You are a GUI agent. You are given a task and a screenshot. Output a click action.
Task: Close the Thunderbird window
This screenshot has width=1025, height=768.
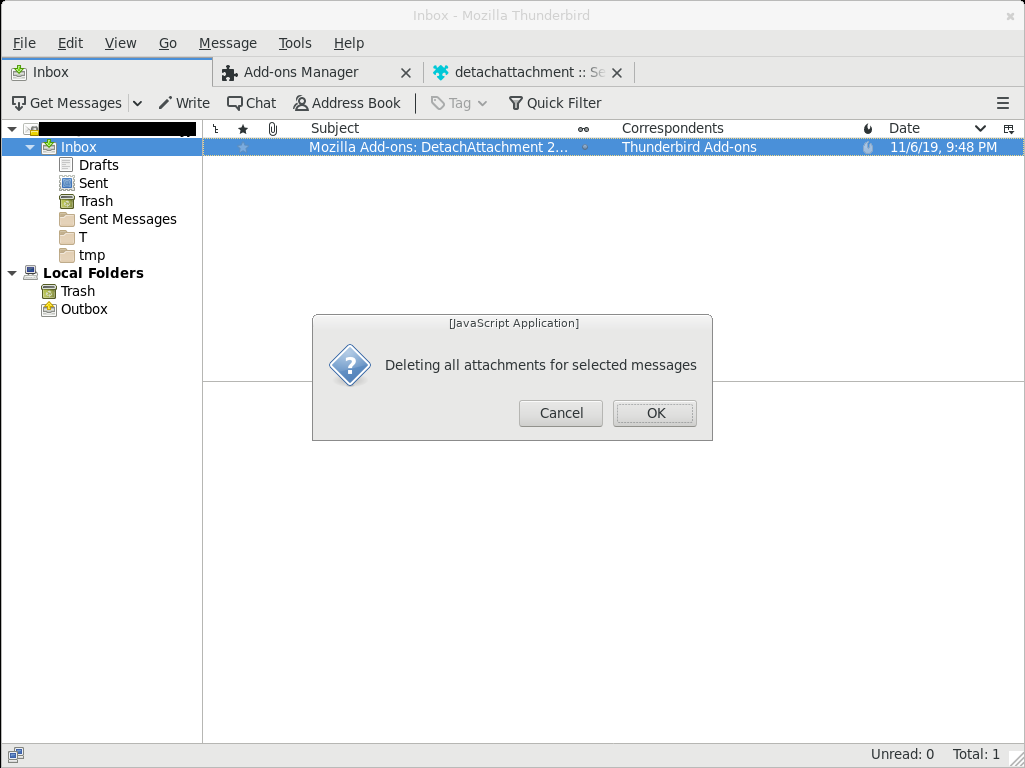[x=1010, y=16]
